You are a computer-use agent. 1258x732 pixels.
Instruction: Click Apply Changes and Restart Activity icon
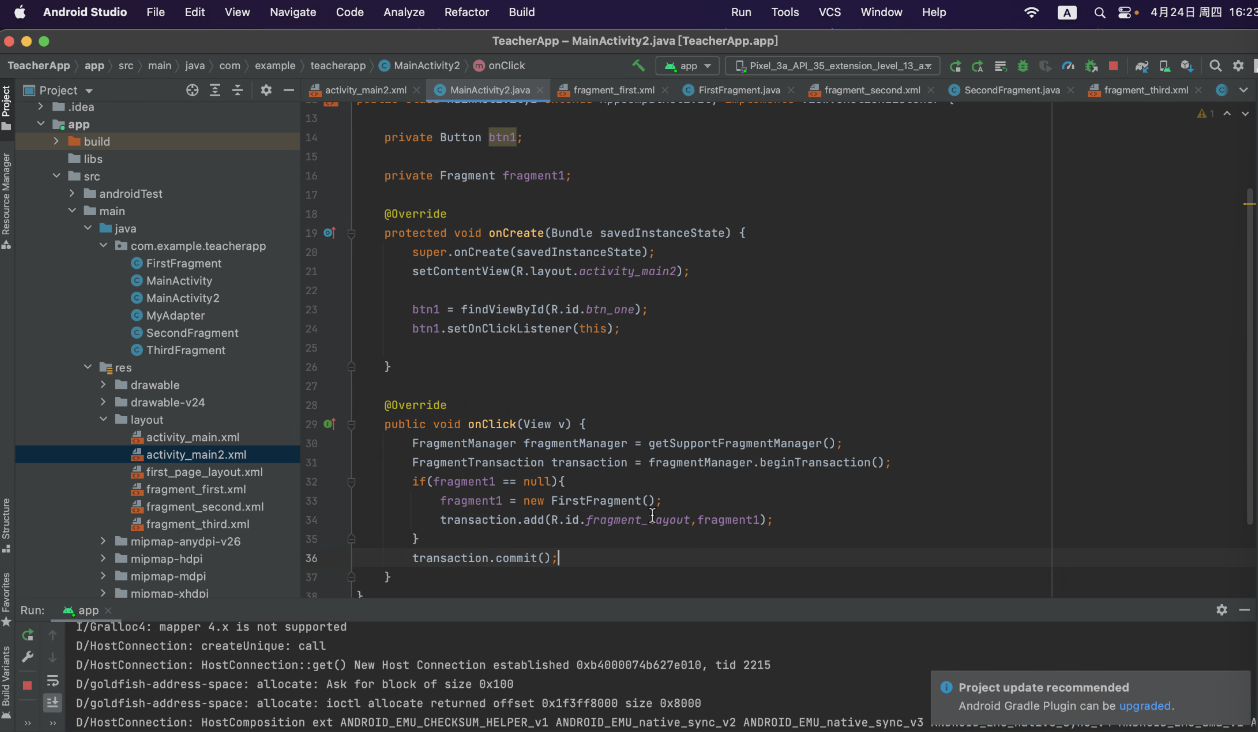coord(978,66)
